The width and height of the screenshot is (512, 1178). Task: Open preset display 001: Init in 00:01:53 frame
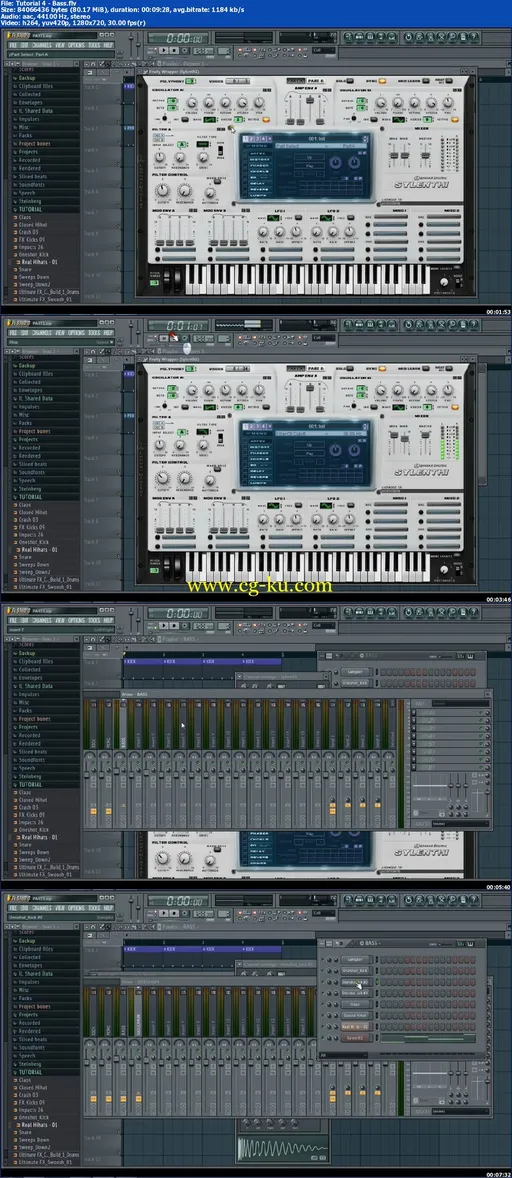(x=316, y=138)
